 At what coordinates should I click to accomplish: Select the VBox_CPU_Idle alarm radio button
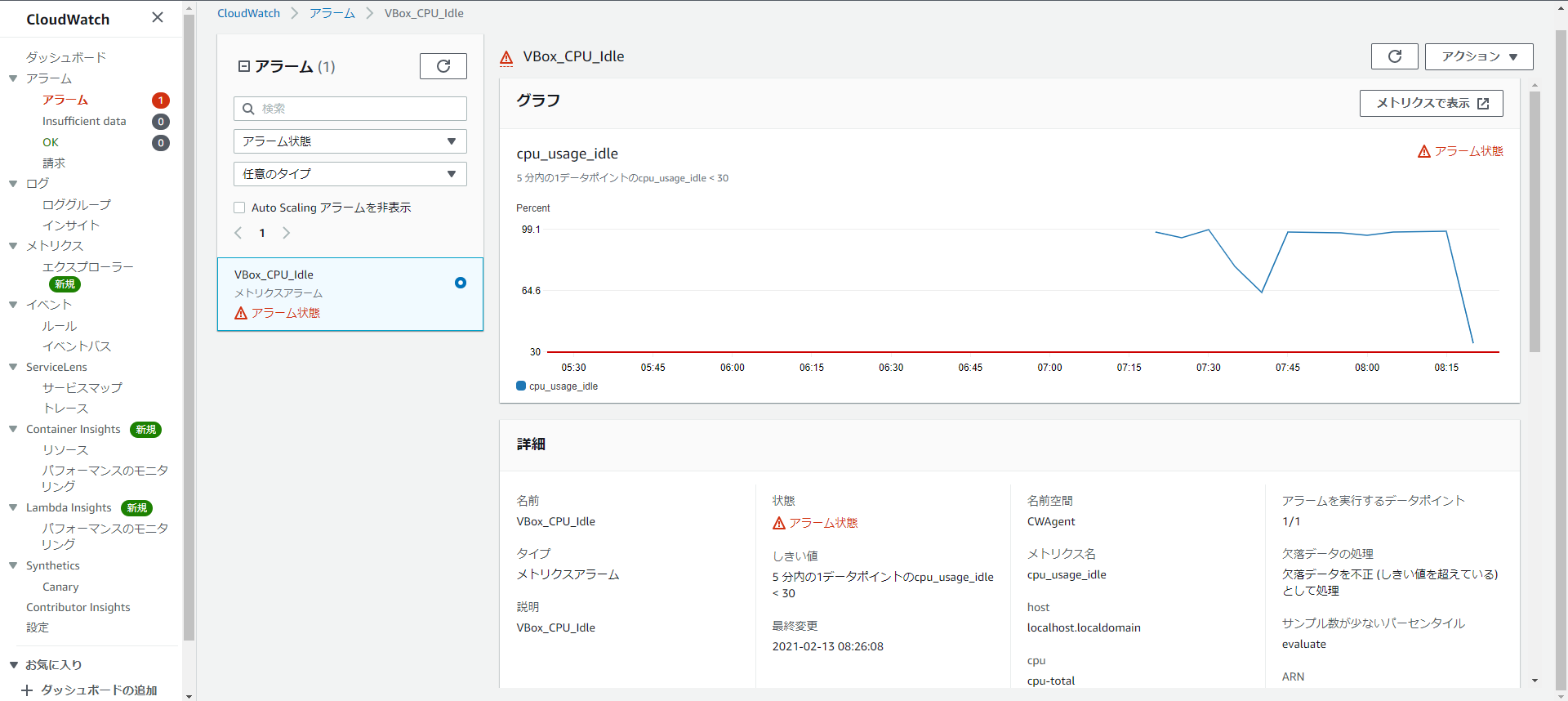[x=461, y=283]
